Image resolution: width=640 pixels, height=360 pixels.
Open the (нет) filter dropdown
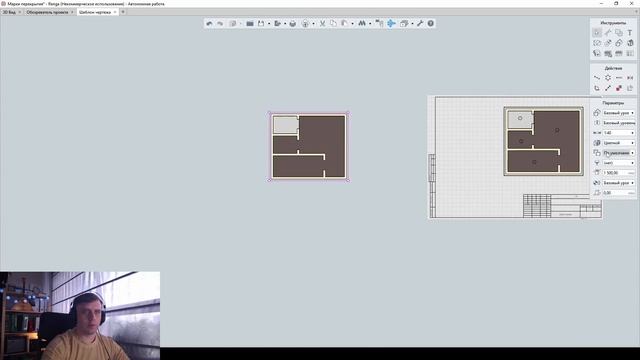tap(619, 163)
